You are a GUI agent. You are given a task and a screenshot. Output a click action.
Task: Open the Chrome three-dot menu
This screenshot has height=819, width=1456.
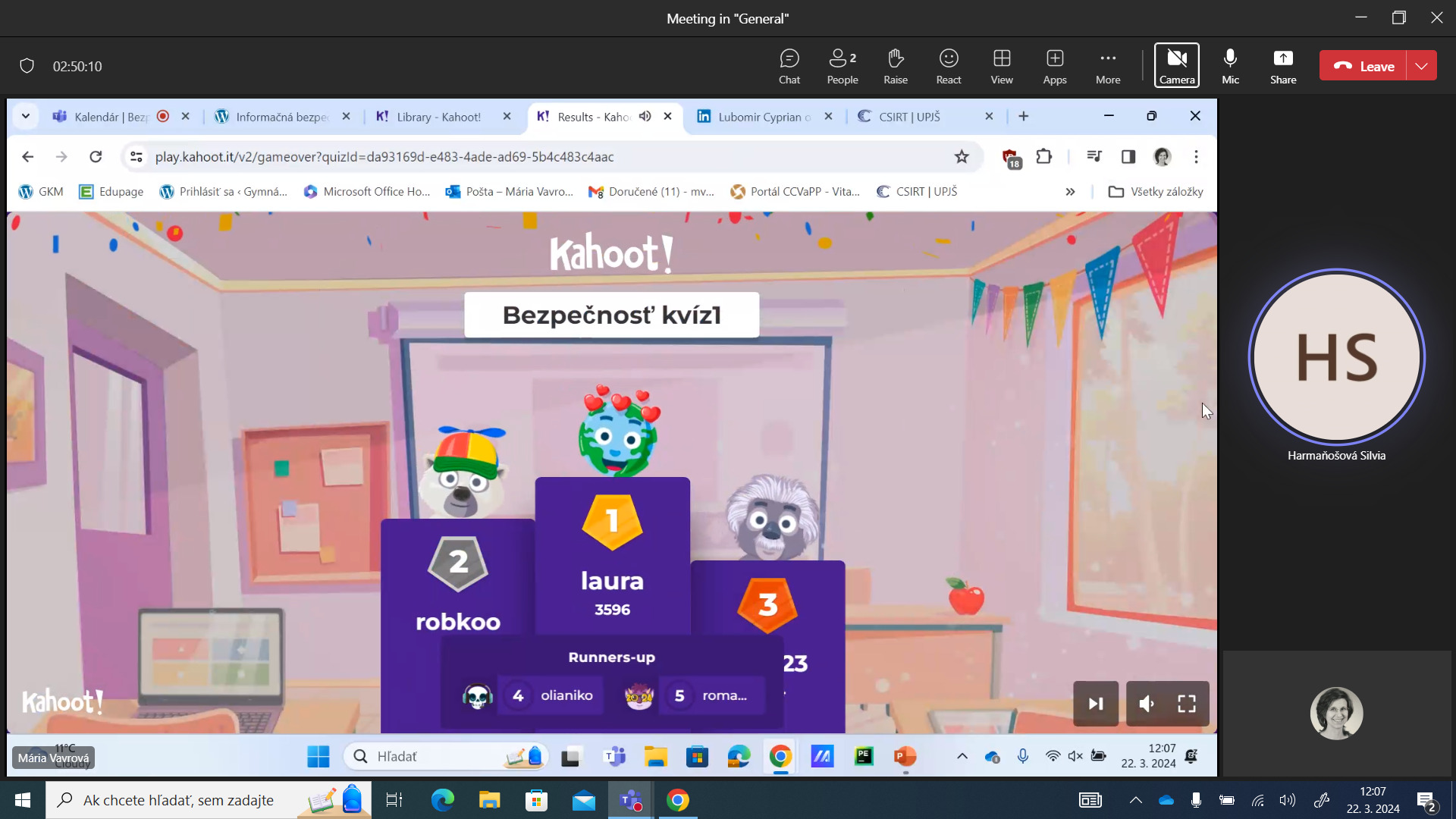[x=1196, y=156]
